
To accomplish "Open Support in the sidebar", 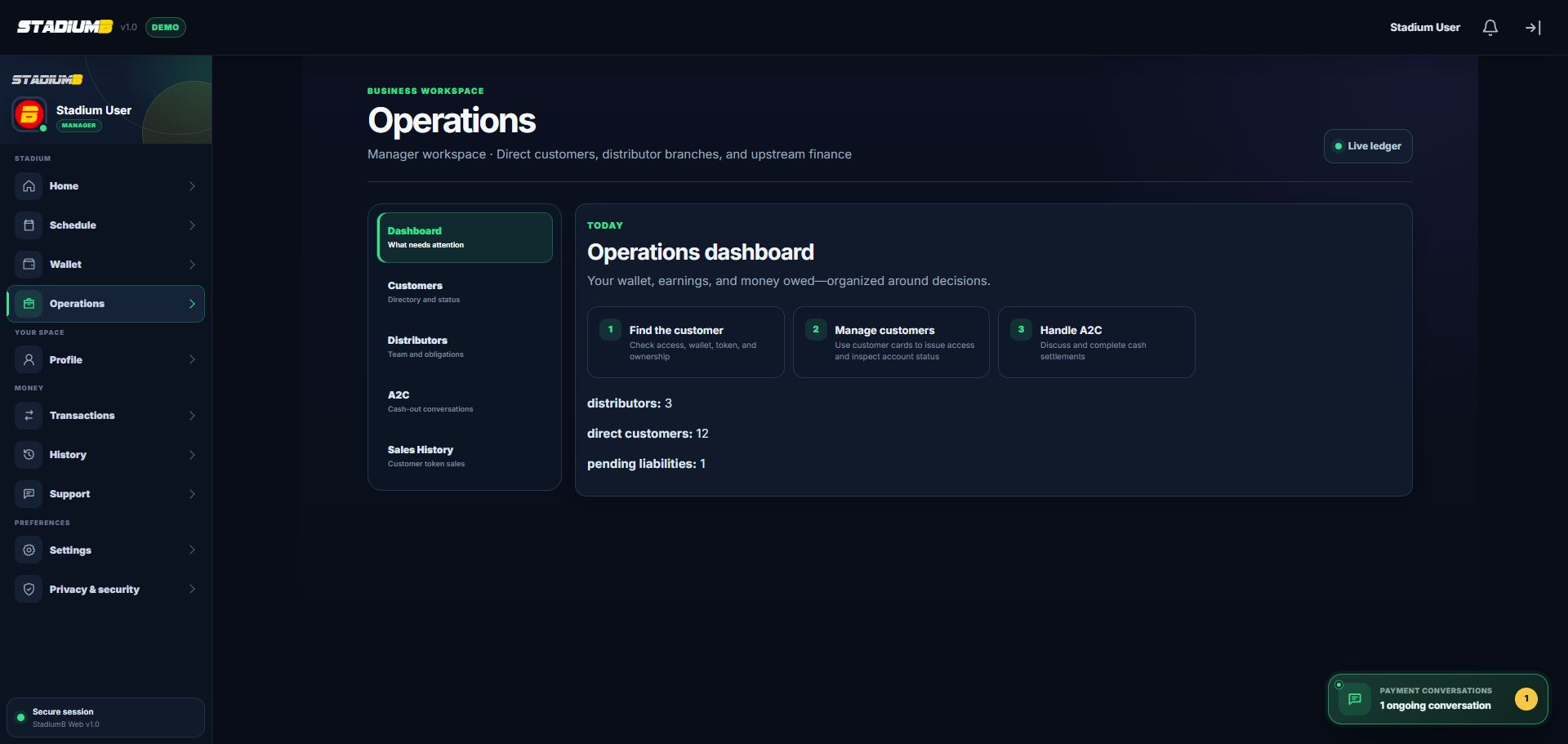I will (106, 494).
